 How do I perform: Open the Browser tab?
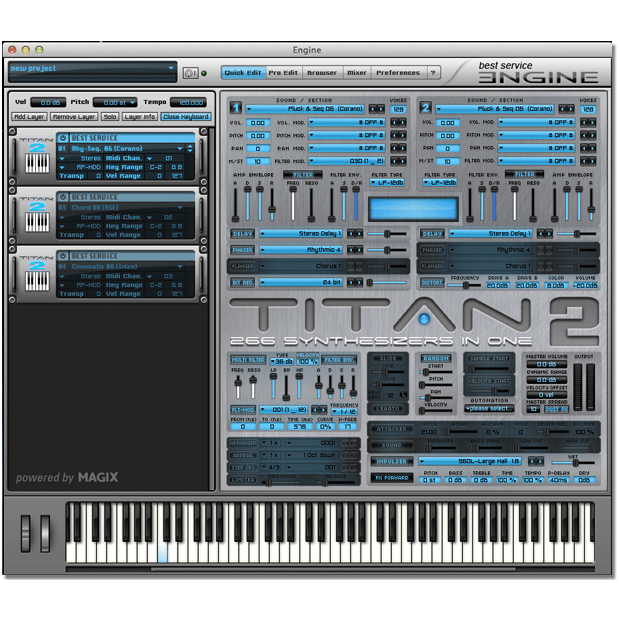pos(322,73)
